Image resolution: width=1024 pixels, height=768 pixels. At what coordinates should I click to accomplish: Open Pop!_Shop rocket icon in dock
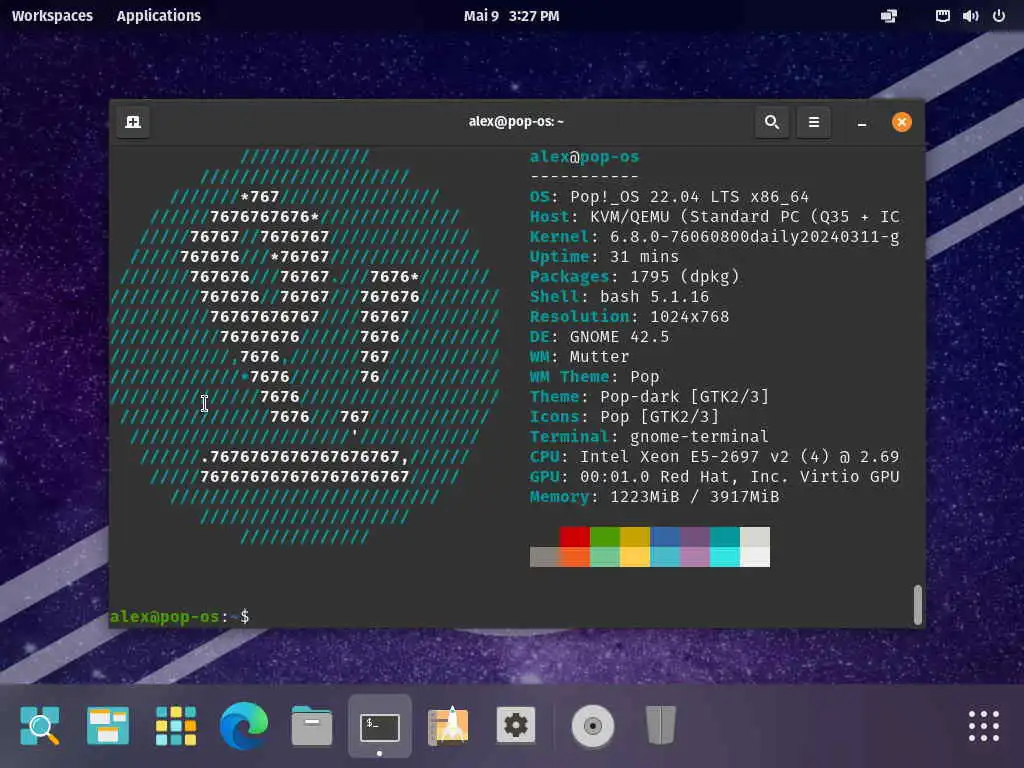(448, 726)
